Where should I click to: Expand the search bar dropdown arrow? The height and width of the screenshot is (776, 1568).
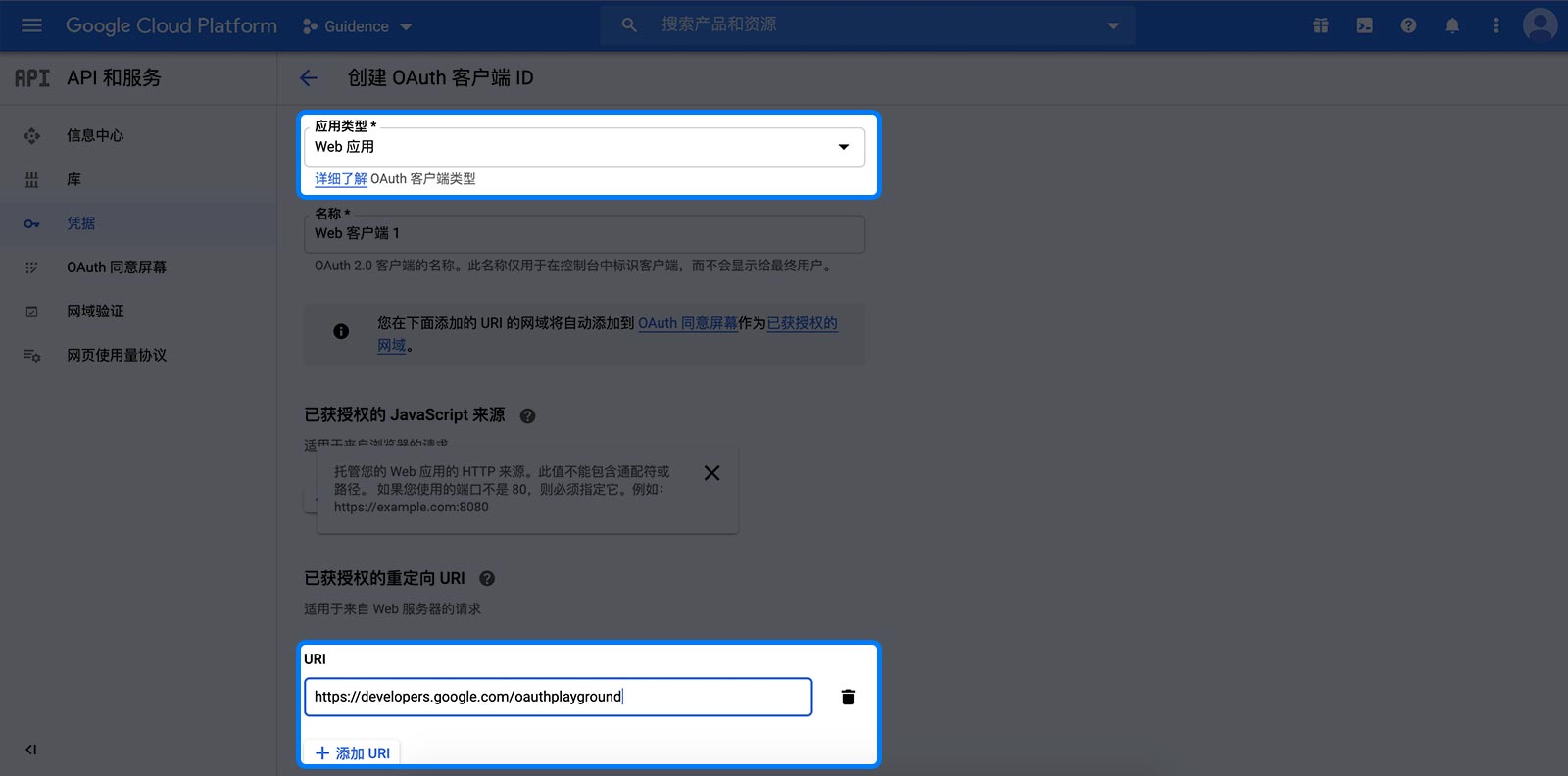pyautogui.click(x=1113, y=25)
